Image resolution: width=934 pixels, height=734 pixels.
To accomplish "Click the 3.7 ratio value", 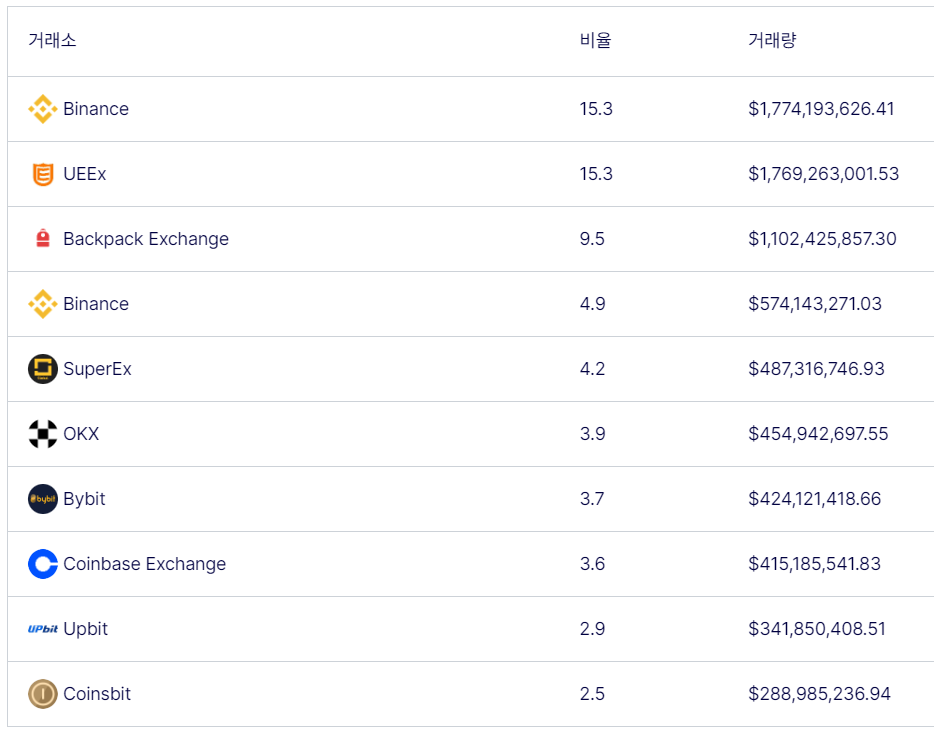I will pyautogui.click(x=592, y=499).
